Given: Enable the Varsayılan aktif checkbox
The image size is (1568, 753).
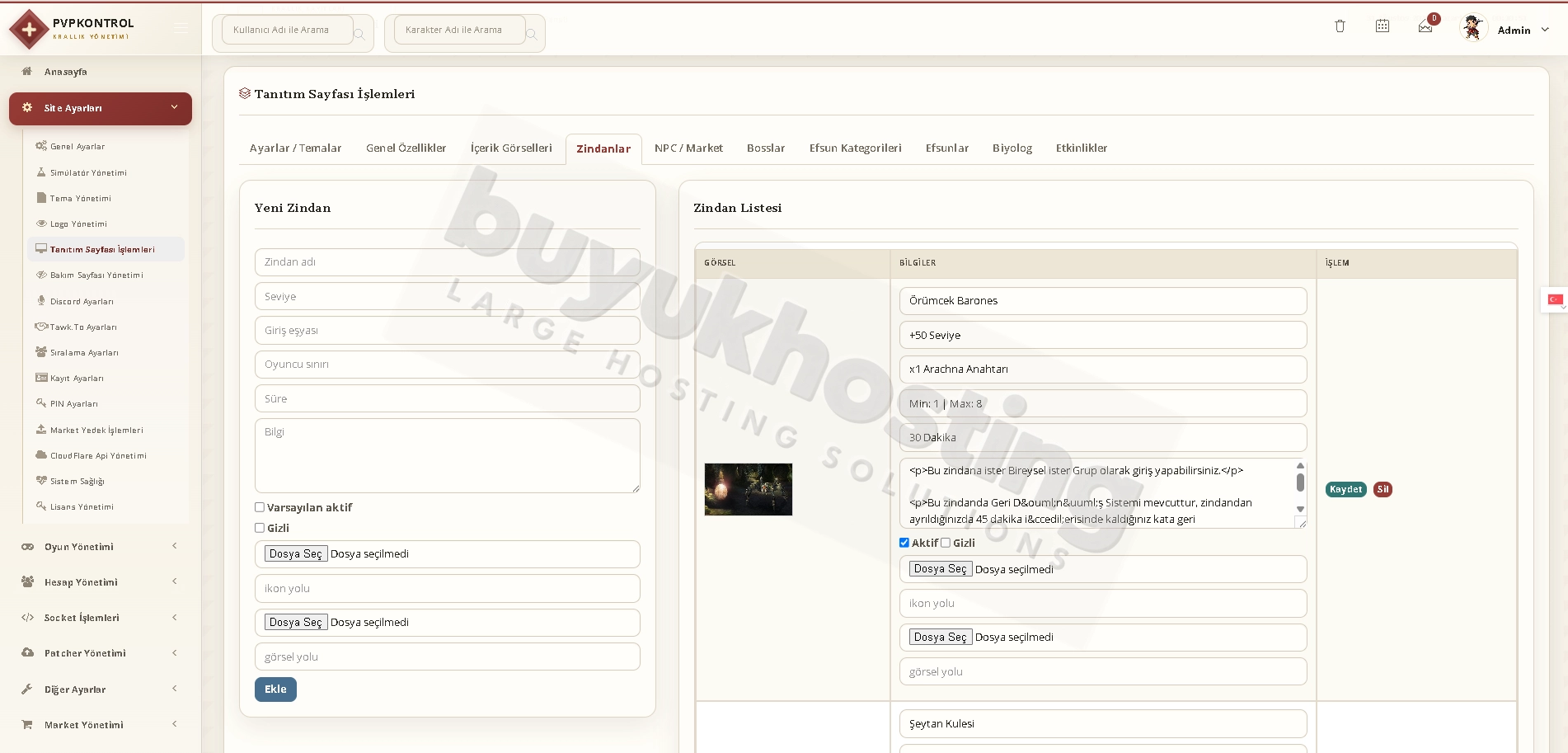Looking at the screenshot, I should [x=260, y=507].
